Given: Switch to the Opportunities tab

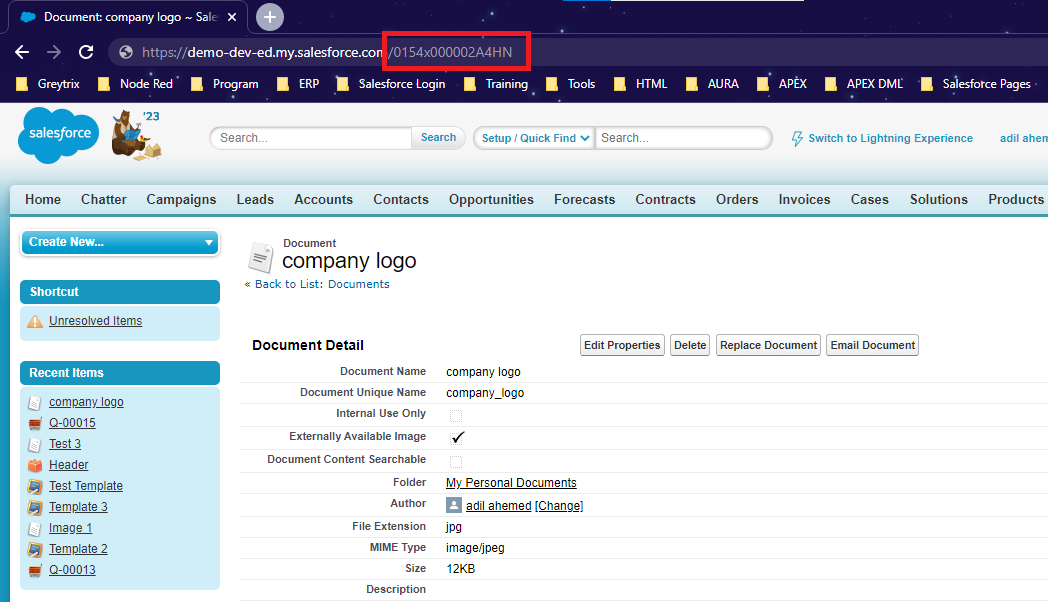Looking at the screenshot, I should (x=491, y=200).
